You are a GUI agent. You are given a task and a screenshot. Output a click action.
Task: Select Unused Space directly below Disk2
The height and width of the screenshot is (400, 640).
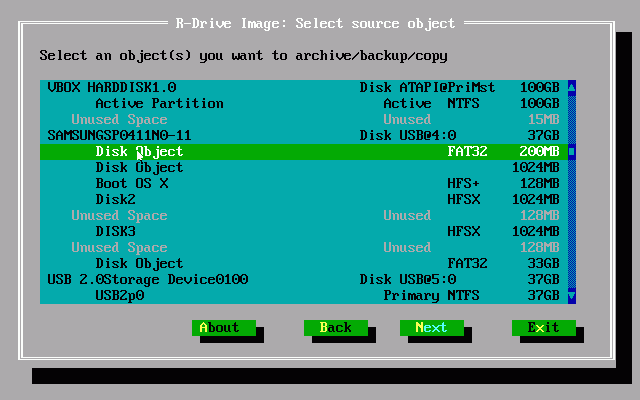tap(119, 216)
